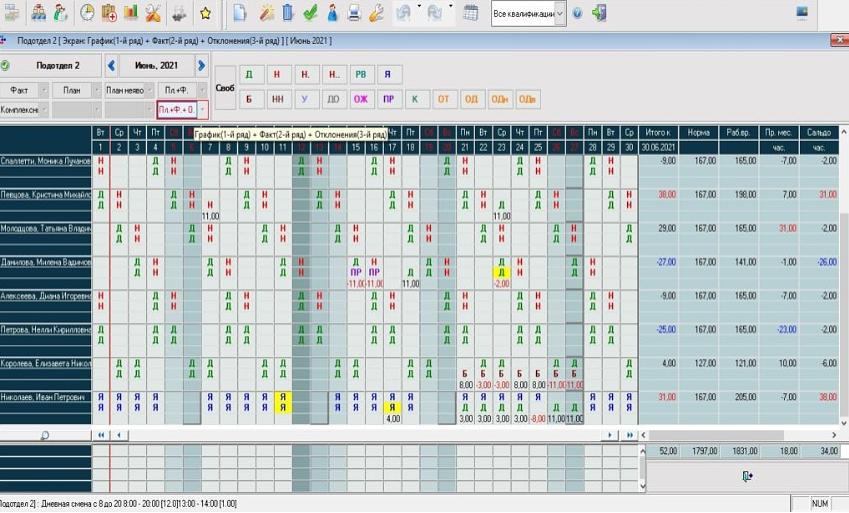This screenshot has width=849, height=513.
Task: Click the green checkmark toolbar icon
Action: (310, 13)
